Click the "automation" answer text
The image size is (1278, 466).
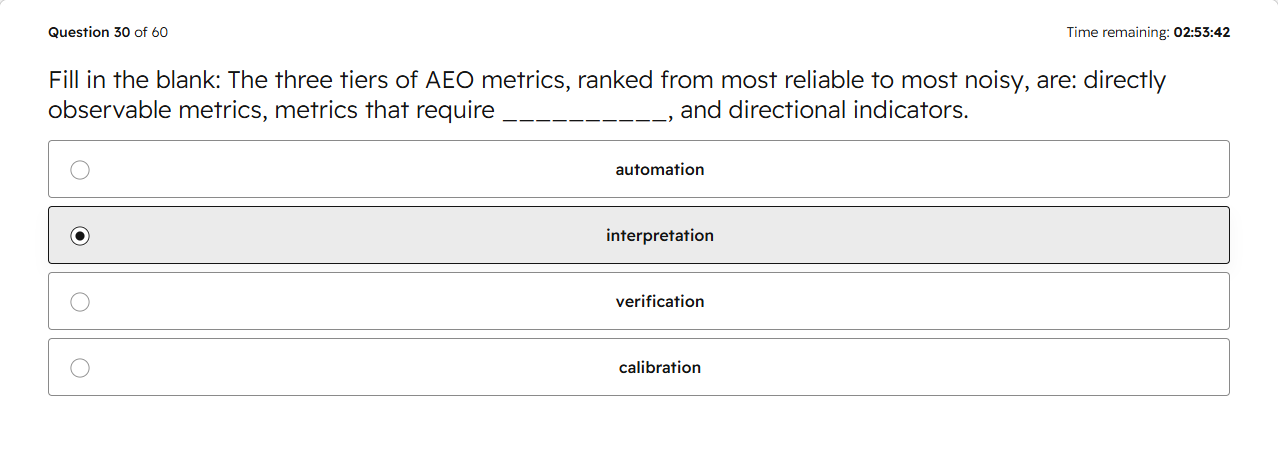[660, 170]
